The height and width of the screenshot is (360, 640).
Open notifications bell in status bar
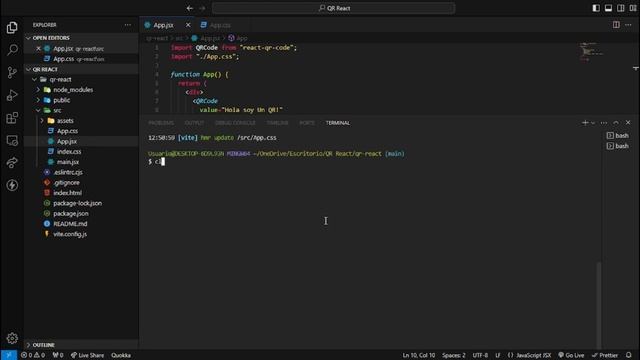pyautogui.click(x=629, y=355)
